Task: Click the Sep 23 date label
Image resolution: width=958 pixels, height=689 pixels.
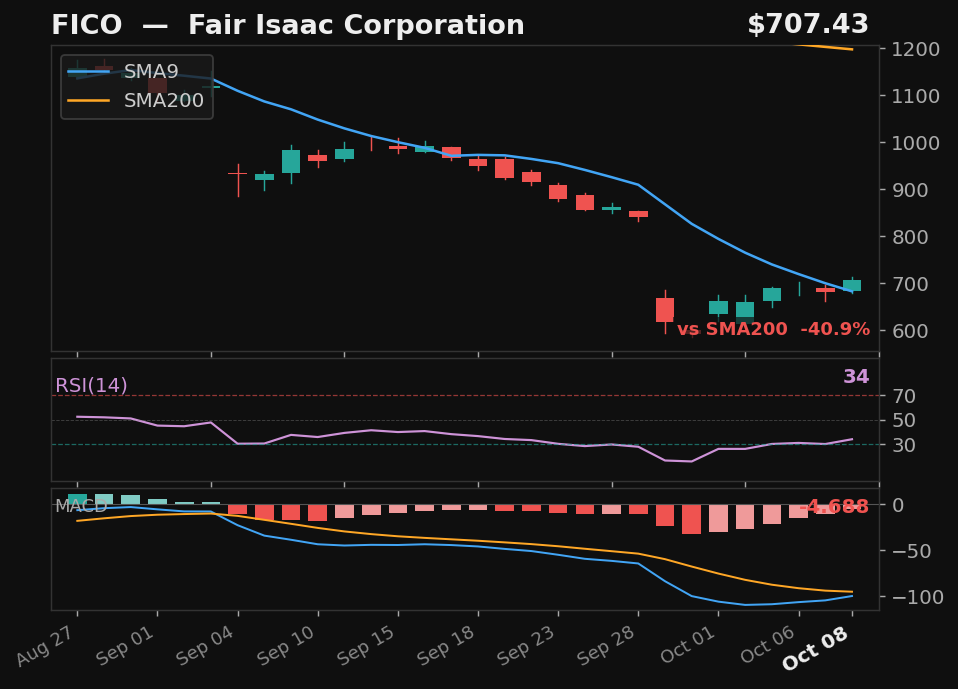Action: pos(526,646)
